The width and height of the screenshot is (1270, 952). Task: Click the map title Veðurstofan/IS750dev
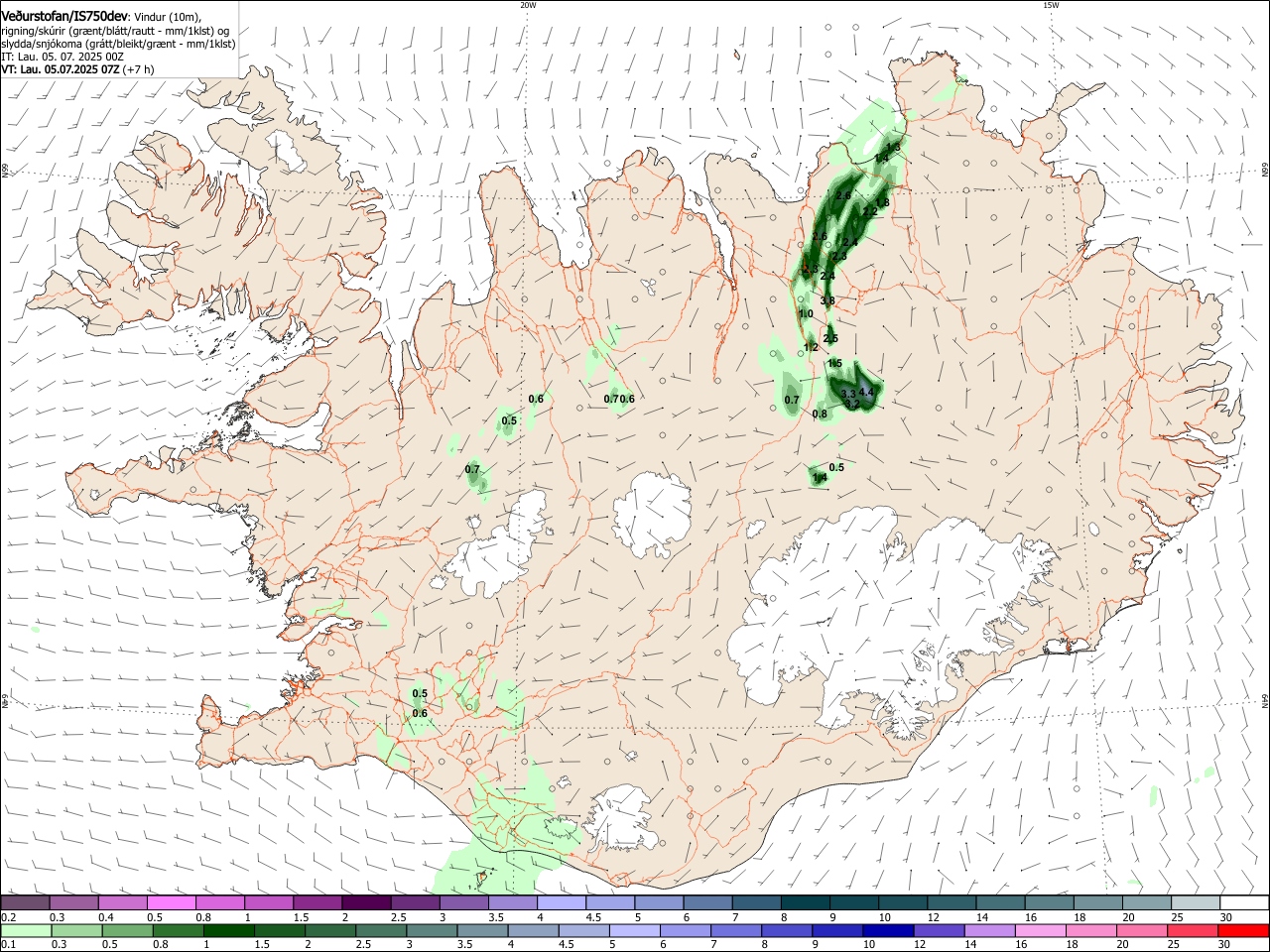64,17
